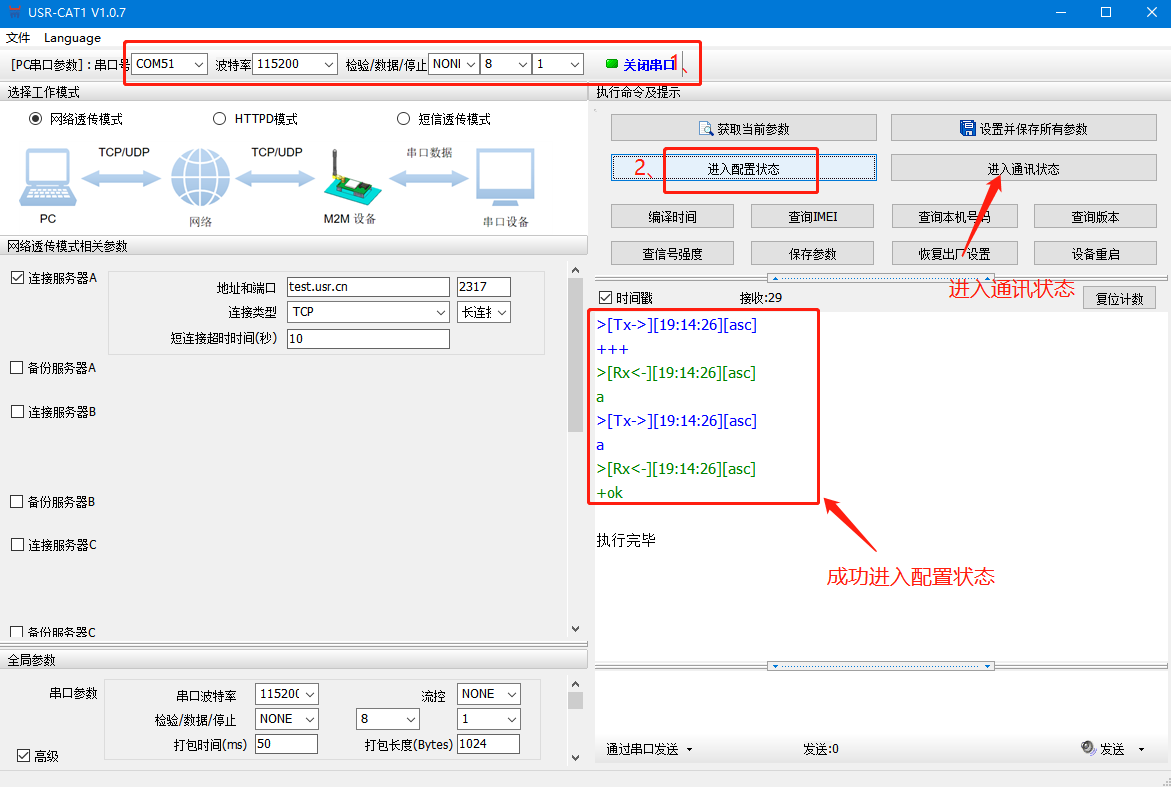
Task: Click the 串口设备 monitor diagram icon
Action: (x=505, y=178)
